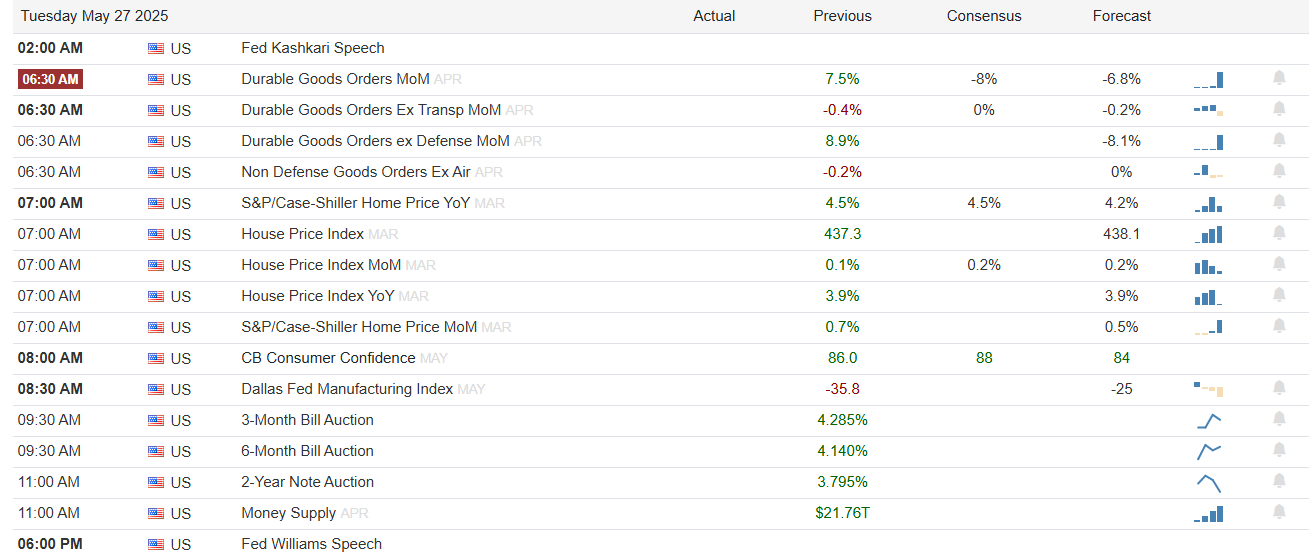The height and width of the screenshot is (557, 1309).
Task: Select the Consensus column header
Action: point(984,16)
